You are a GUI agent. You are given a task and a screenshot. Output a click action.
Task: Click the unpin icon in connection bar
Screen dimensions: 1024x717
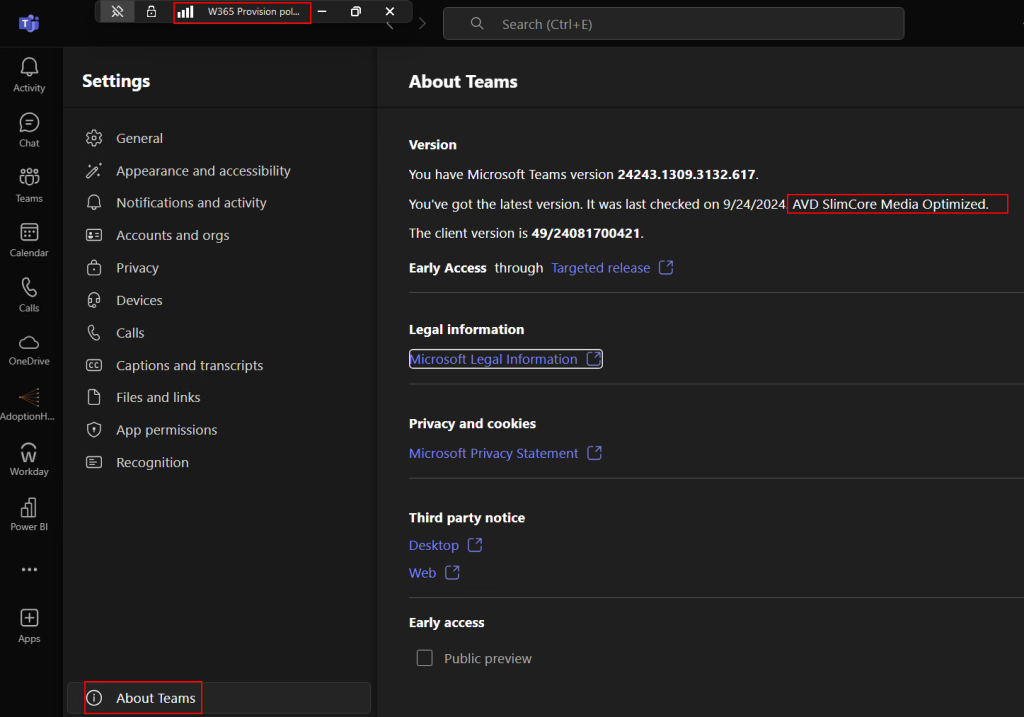pyautogui.click(x=118, y=11)
